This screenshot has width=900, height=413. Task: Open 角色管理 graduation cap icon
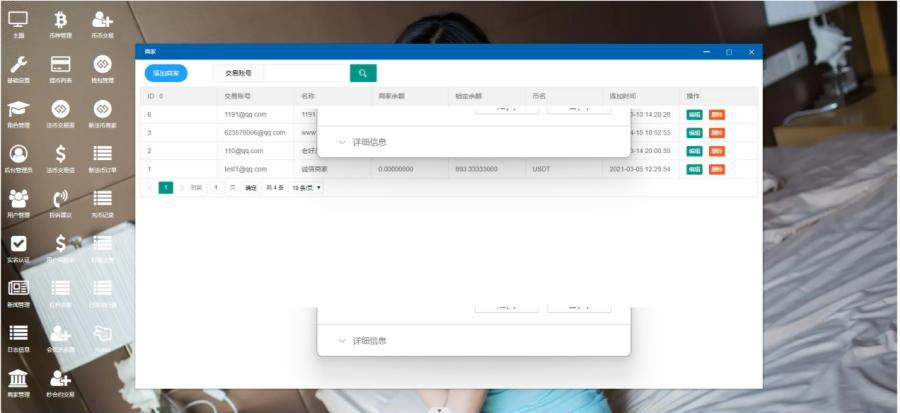tap(18, 110)
